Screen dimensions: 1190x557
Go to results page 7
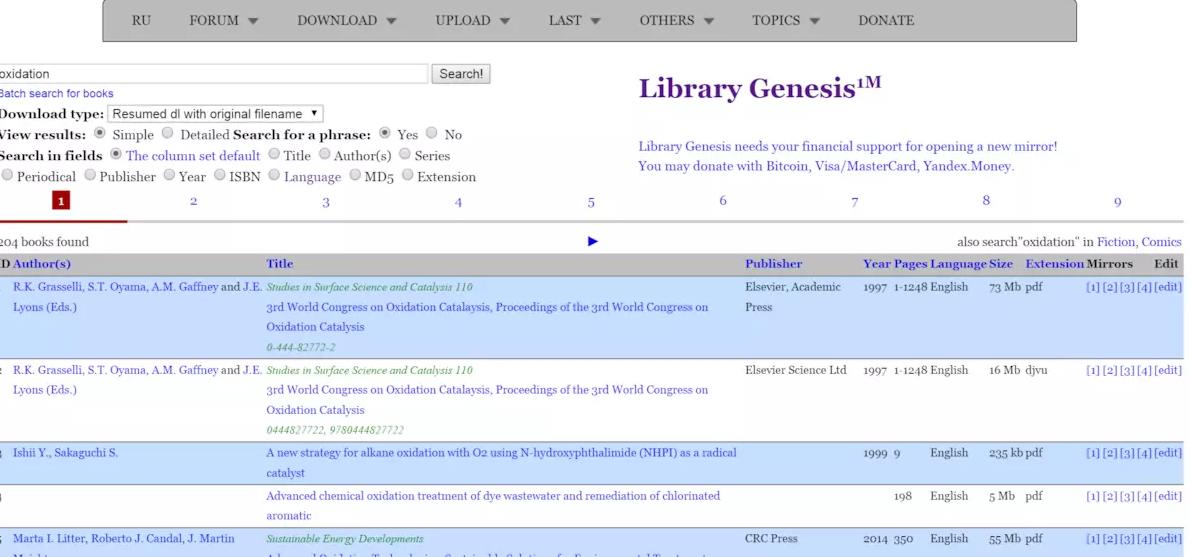[855, 202]
